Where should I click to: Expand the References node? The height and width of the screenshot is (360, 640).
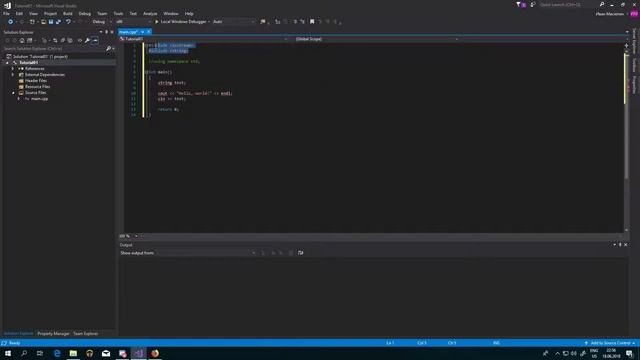(x=13, y=69)
